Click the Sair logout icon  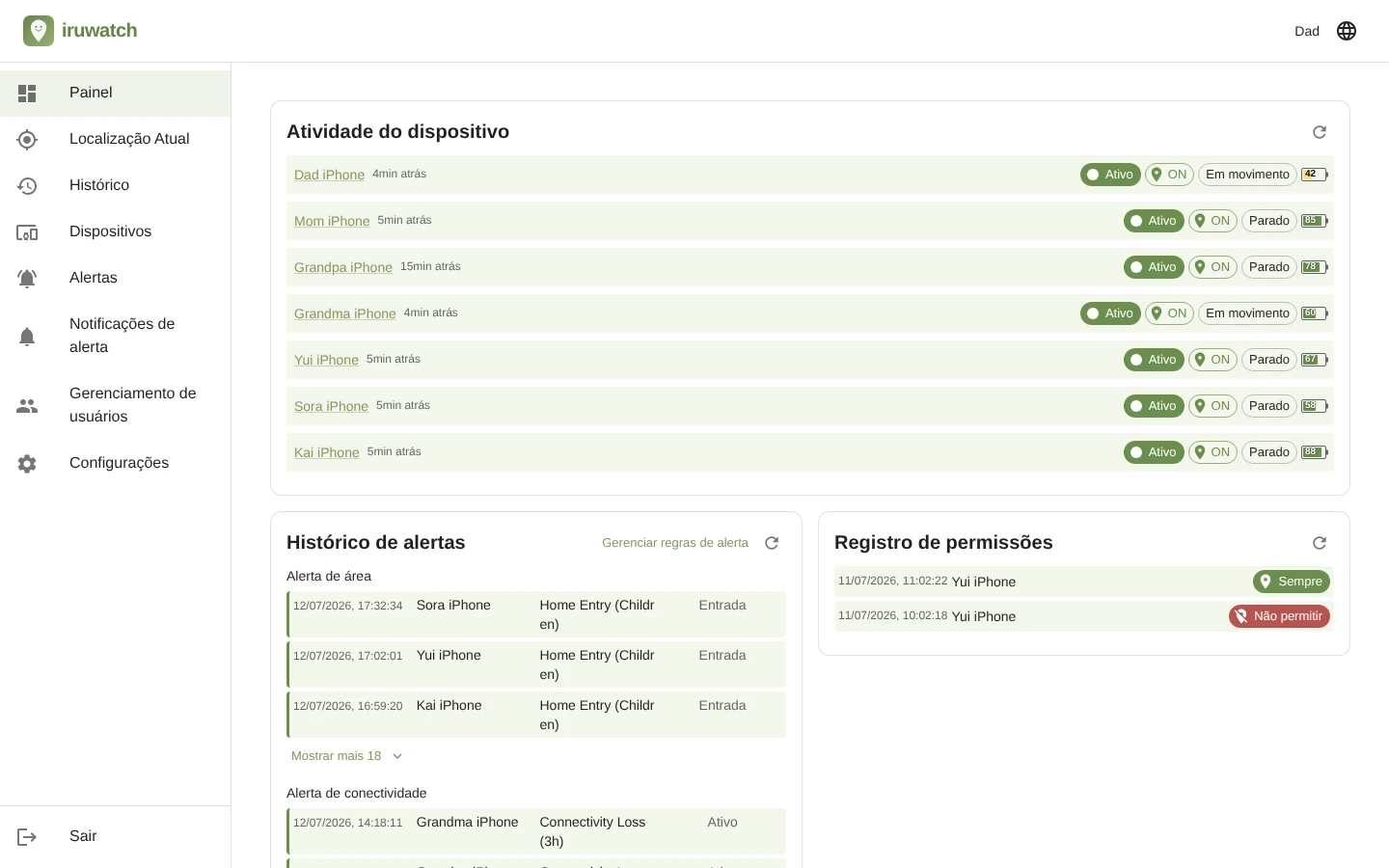click(27, 837)
